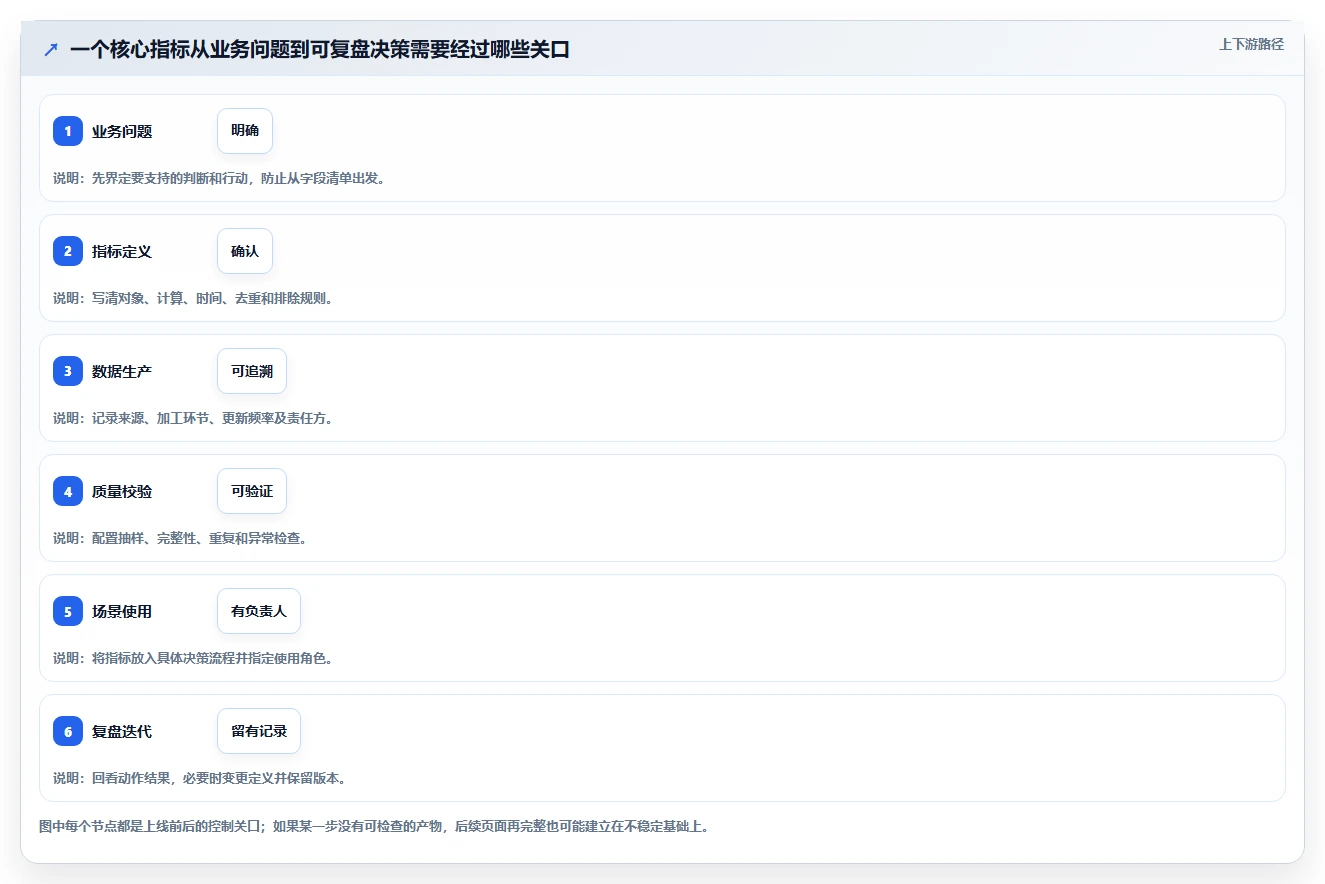This screenshot has height=884, width=1325.
Task: Select the number 6 step badge
Action: 68,731
